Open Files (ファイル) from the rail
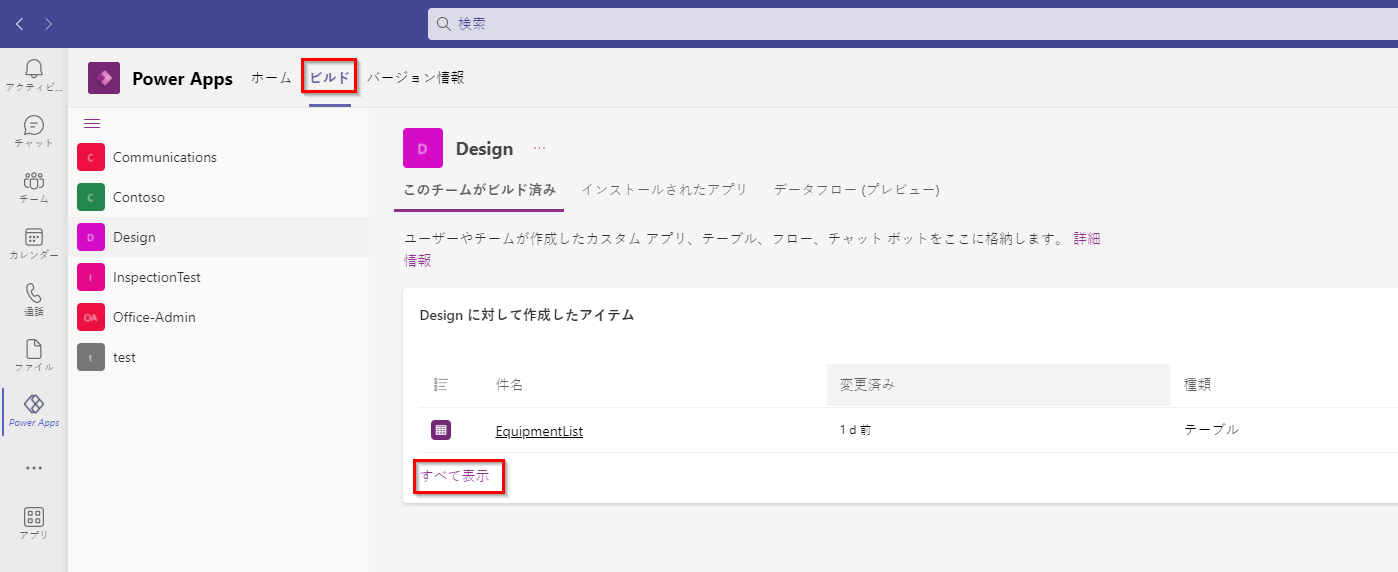 coord(34,355)
